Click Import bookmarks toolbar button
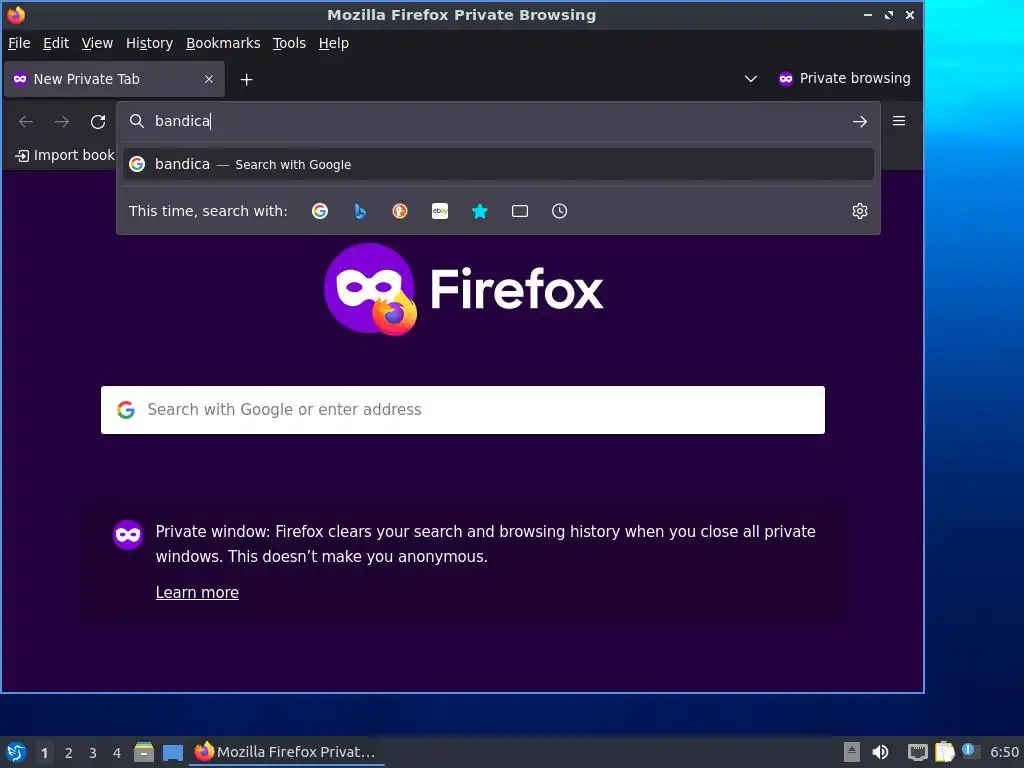 coord(65,155)
